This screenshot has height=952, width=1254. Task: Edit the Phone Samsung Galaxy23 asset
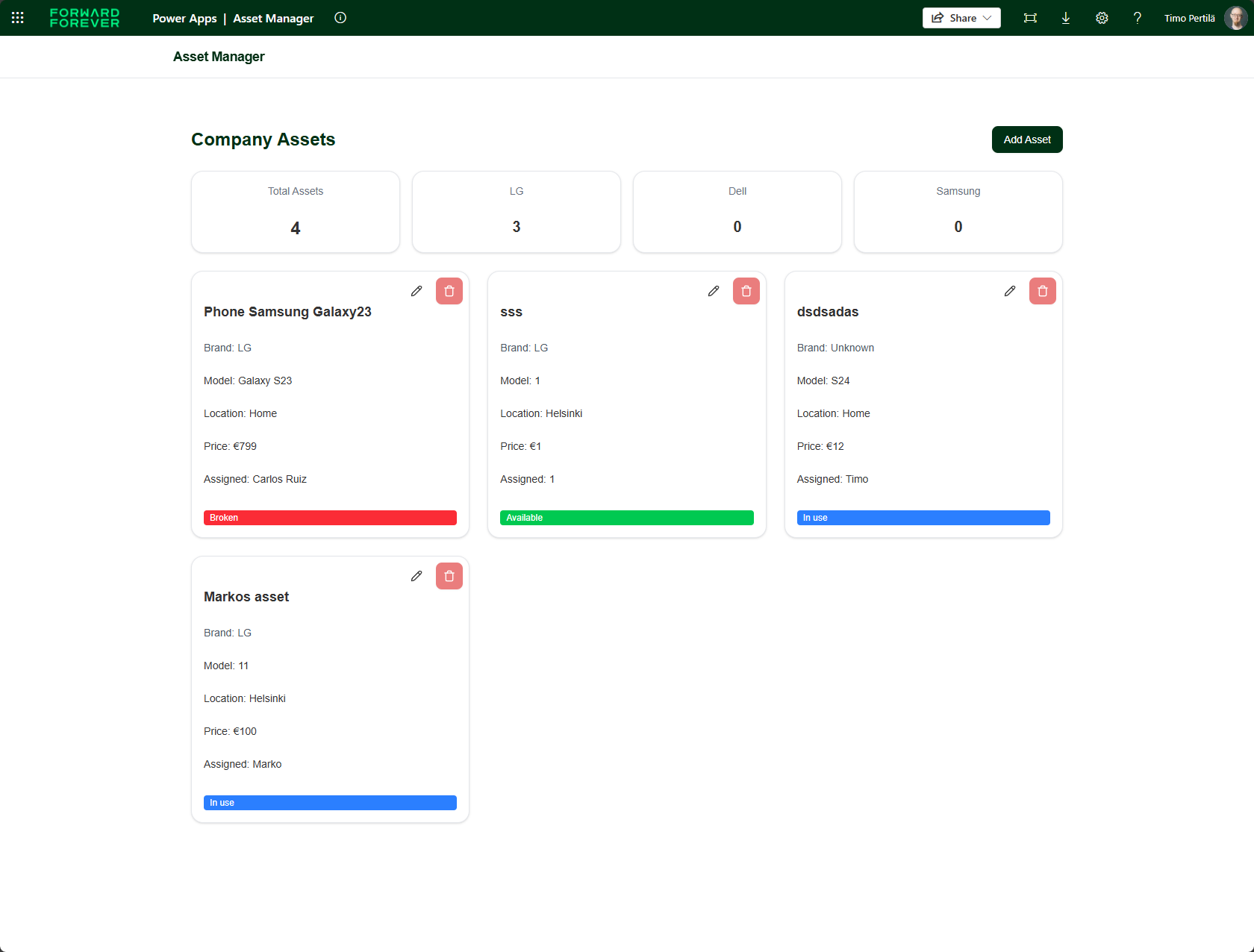417,291
